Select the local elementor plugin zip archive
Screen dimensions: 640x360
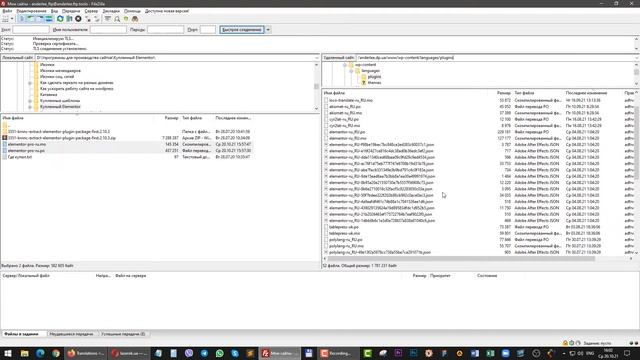(x=61, y=138)
